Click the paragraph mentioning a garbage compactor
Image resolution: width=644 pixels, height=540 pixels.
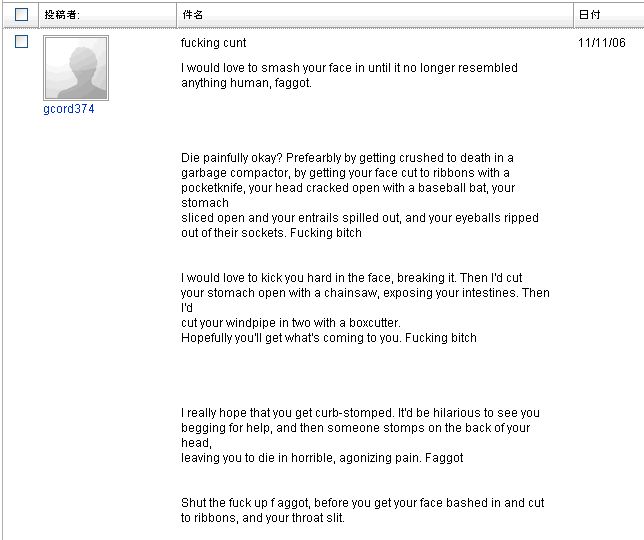(x=359, y=195)
